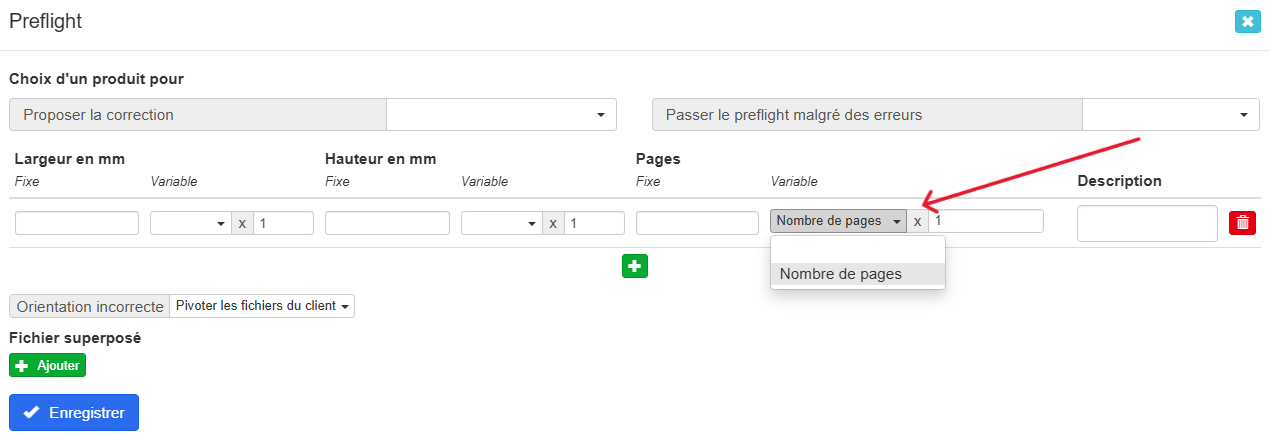This screenshot has height=438, width=1269.
Task: Click the green plus add row icon
Action: coord(635,266)
